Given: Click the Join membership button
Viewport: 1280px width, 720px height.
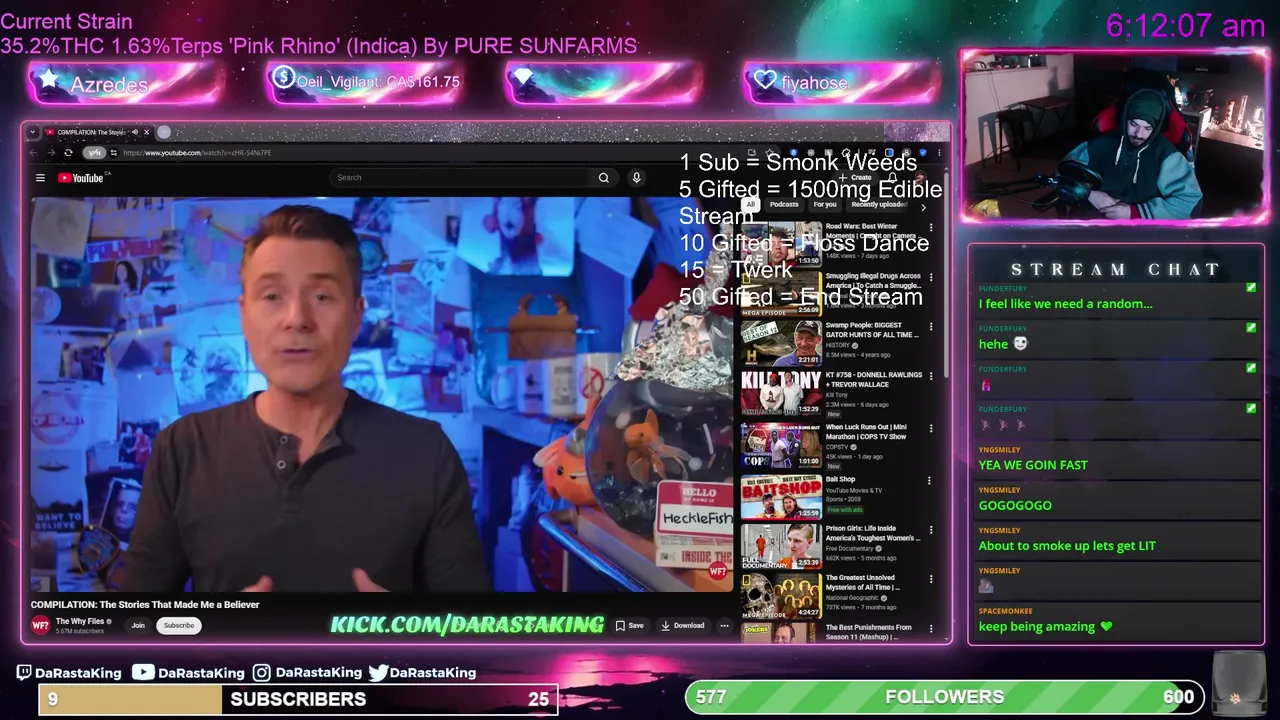Looking at the screenshot, I should (138, 625).
